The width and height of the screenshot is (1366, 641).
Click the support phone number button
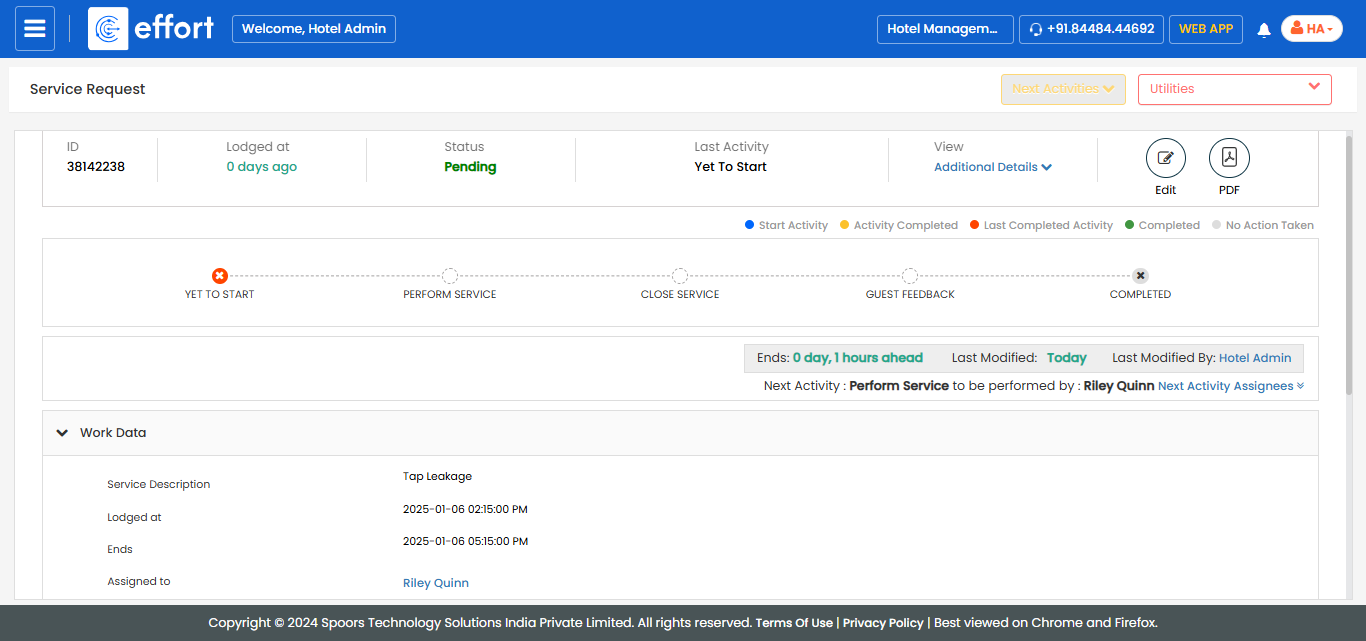(x=1091, y=29)
